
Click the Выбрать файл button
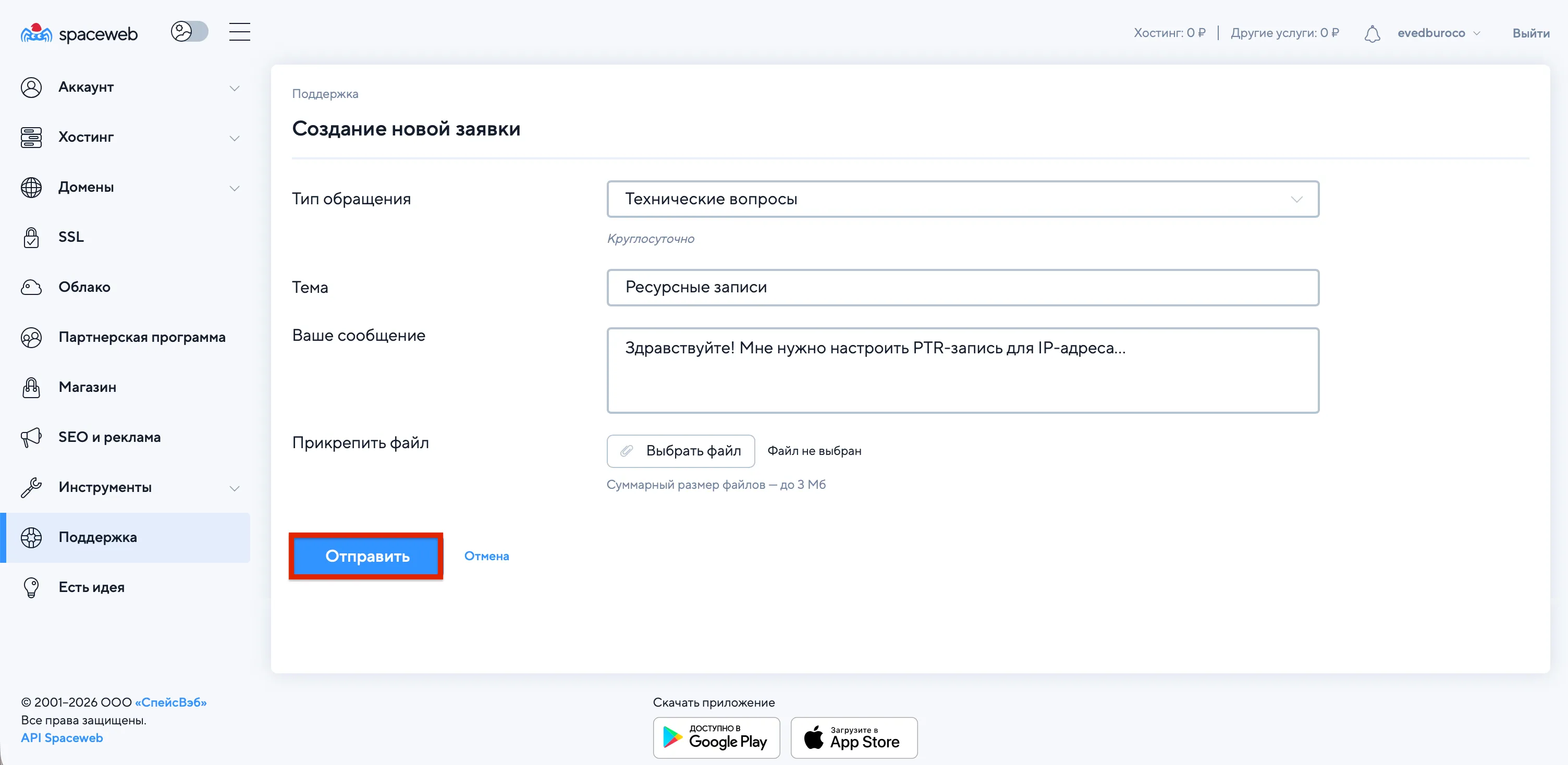(x=680, y=451)
